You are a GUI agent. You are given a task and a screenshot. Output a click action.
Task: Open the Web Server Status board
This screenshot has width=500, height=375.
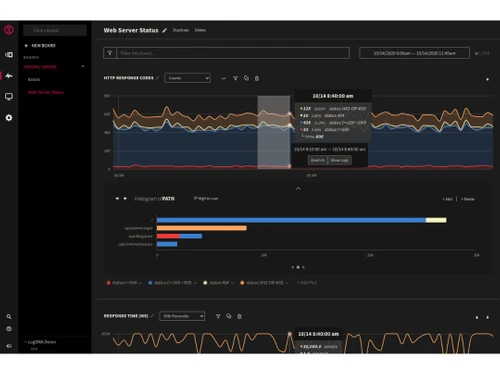46,92
